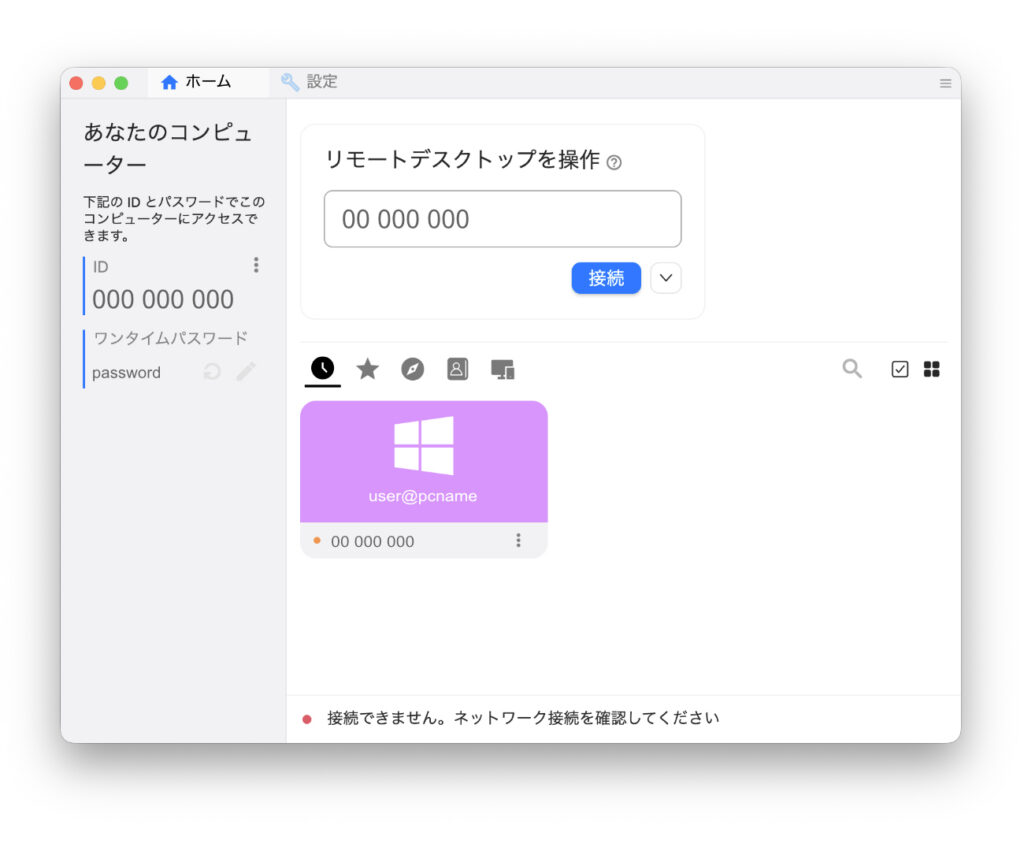1024x851 pixels.
Task: Click the help icon beside リモートデスクトップを操作
Action: [x=614, y=162]
